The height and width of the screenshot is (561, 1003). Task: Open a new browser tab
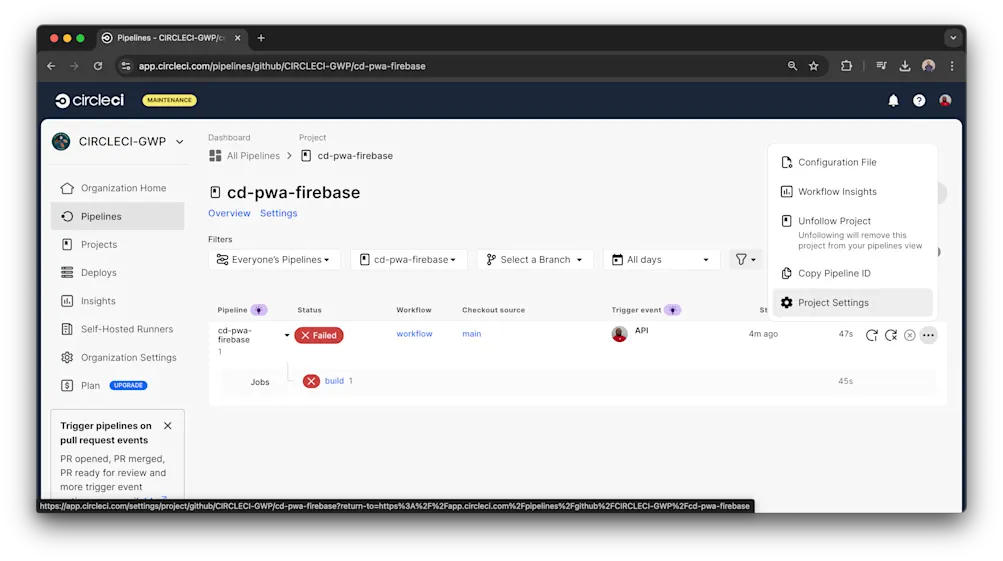(261, 38)
